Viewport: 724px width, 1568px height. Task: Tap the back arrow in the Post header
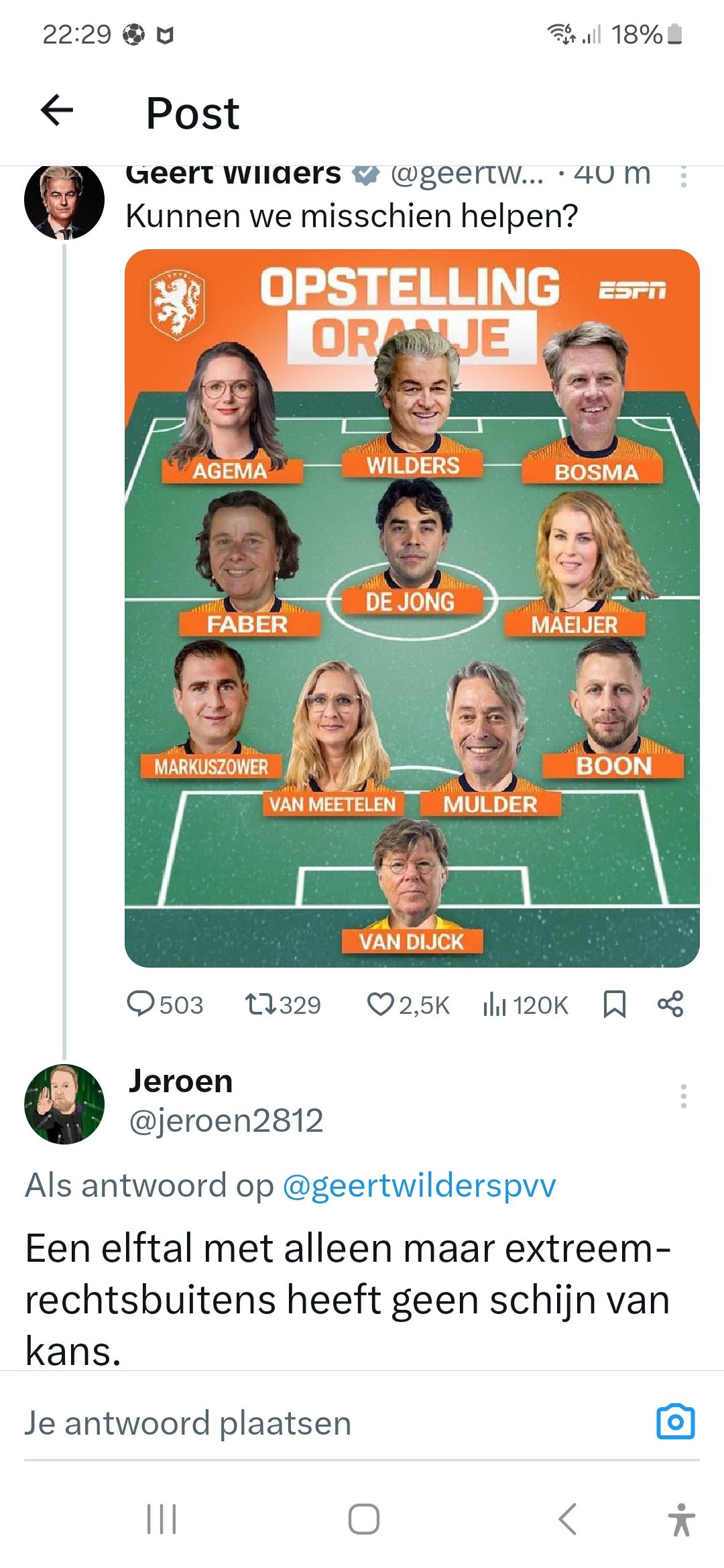point(57,111)
